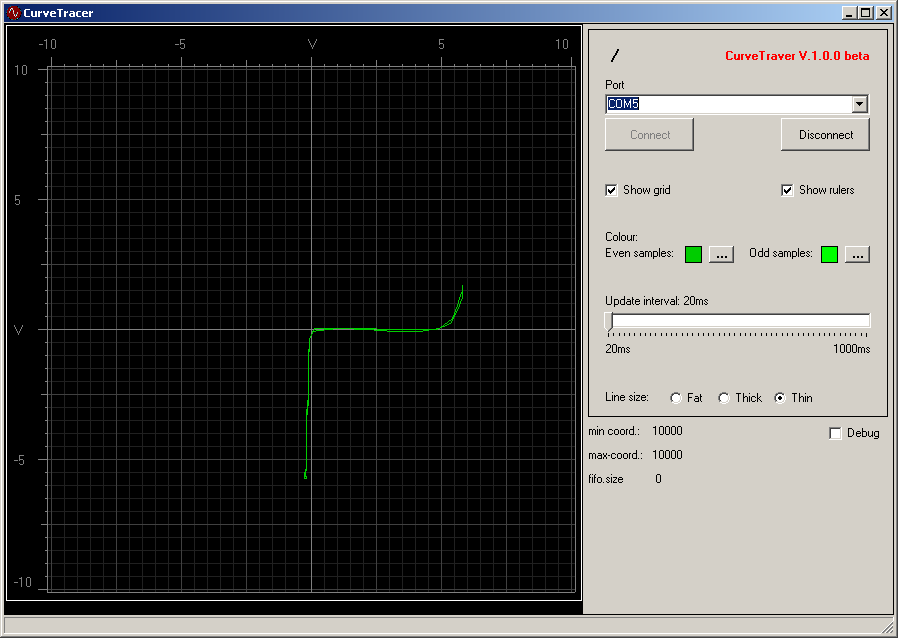This screenshot has height=639, width=898.
Task: Open colour picker button for Odd samples
Action: point(857,255)
